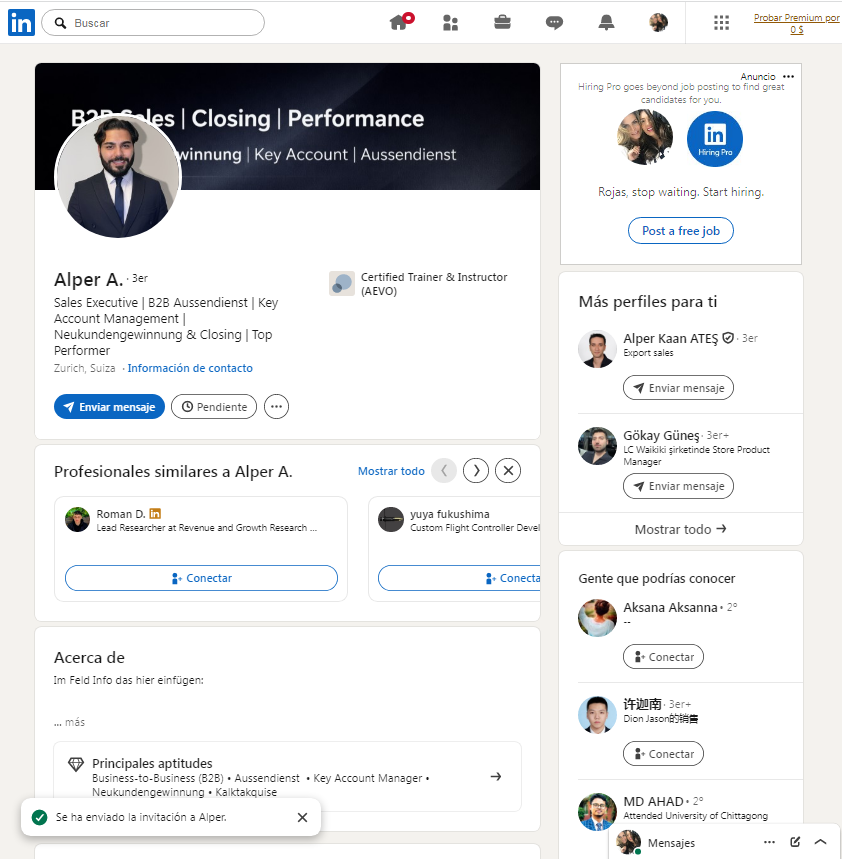Close the invitation sent notification

pyautogui.click(x=302, y=817)
